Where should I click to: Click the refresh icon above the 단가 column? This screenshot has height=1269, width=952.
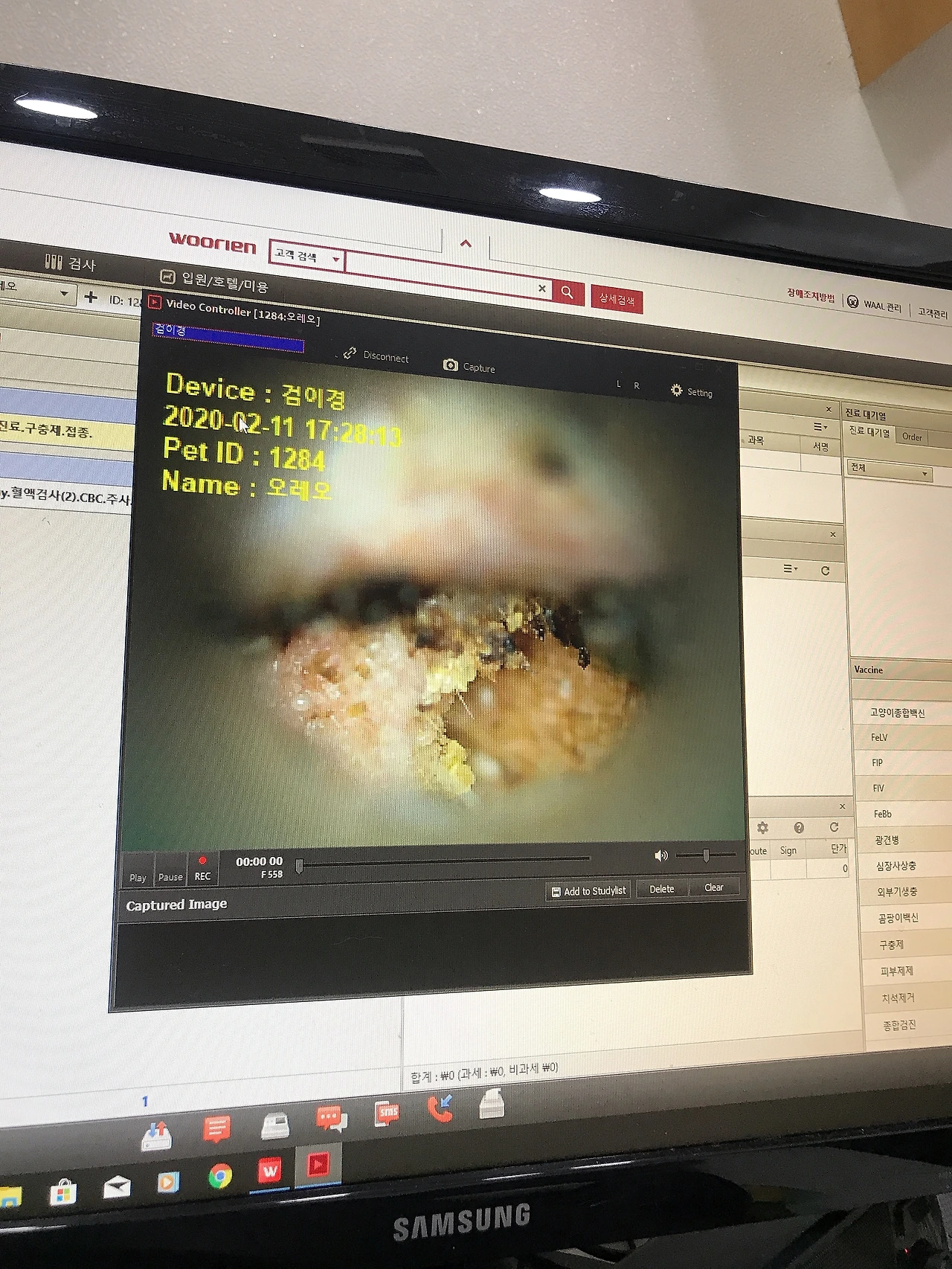834,826
